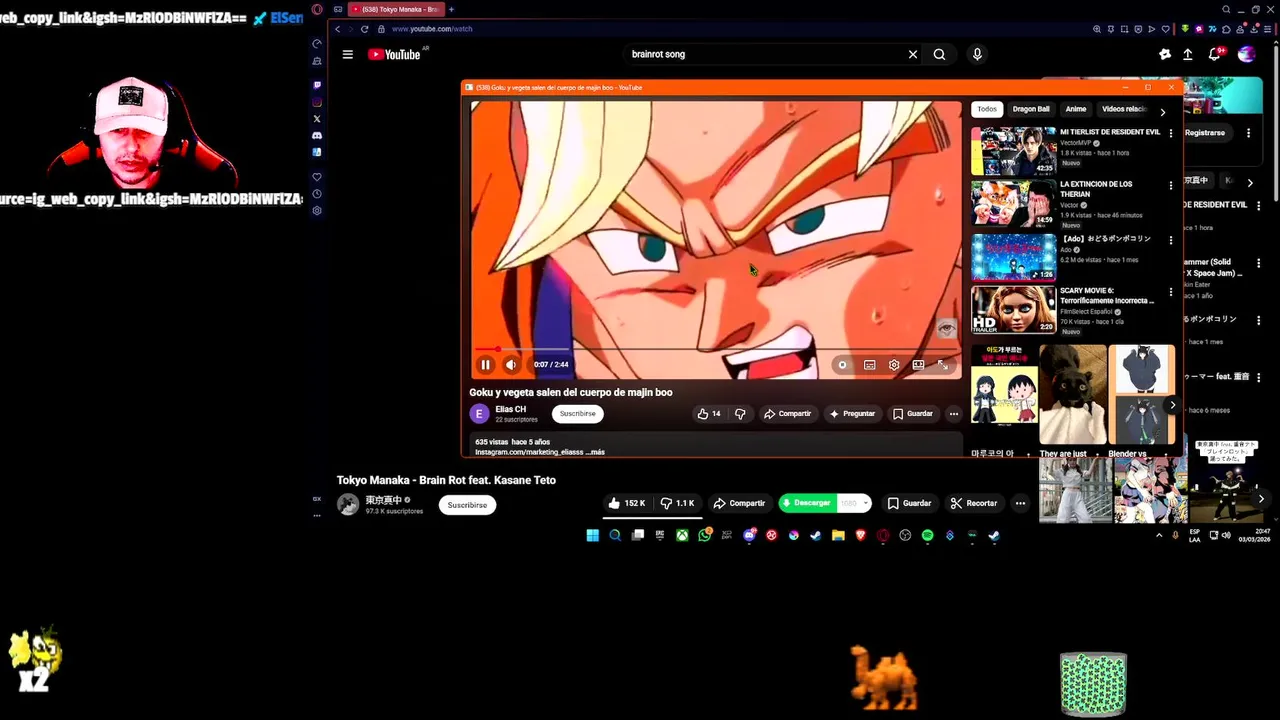1280x720 pixels.
Task: Switch to the Tokyo Manaka browser tab
Action: 396,9
